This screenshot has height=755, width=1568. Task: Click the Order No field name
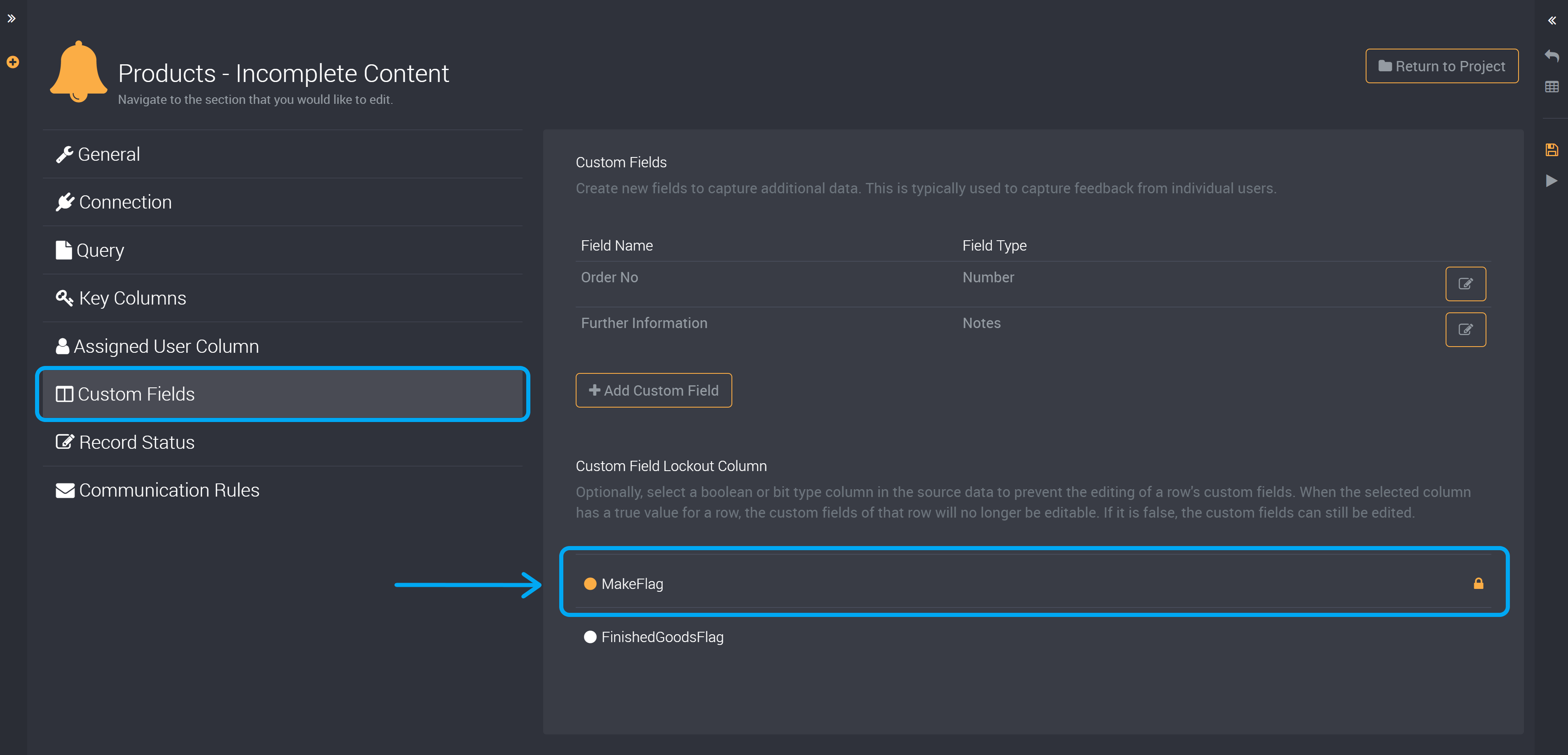pos(609,278)
